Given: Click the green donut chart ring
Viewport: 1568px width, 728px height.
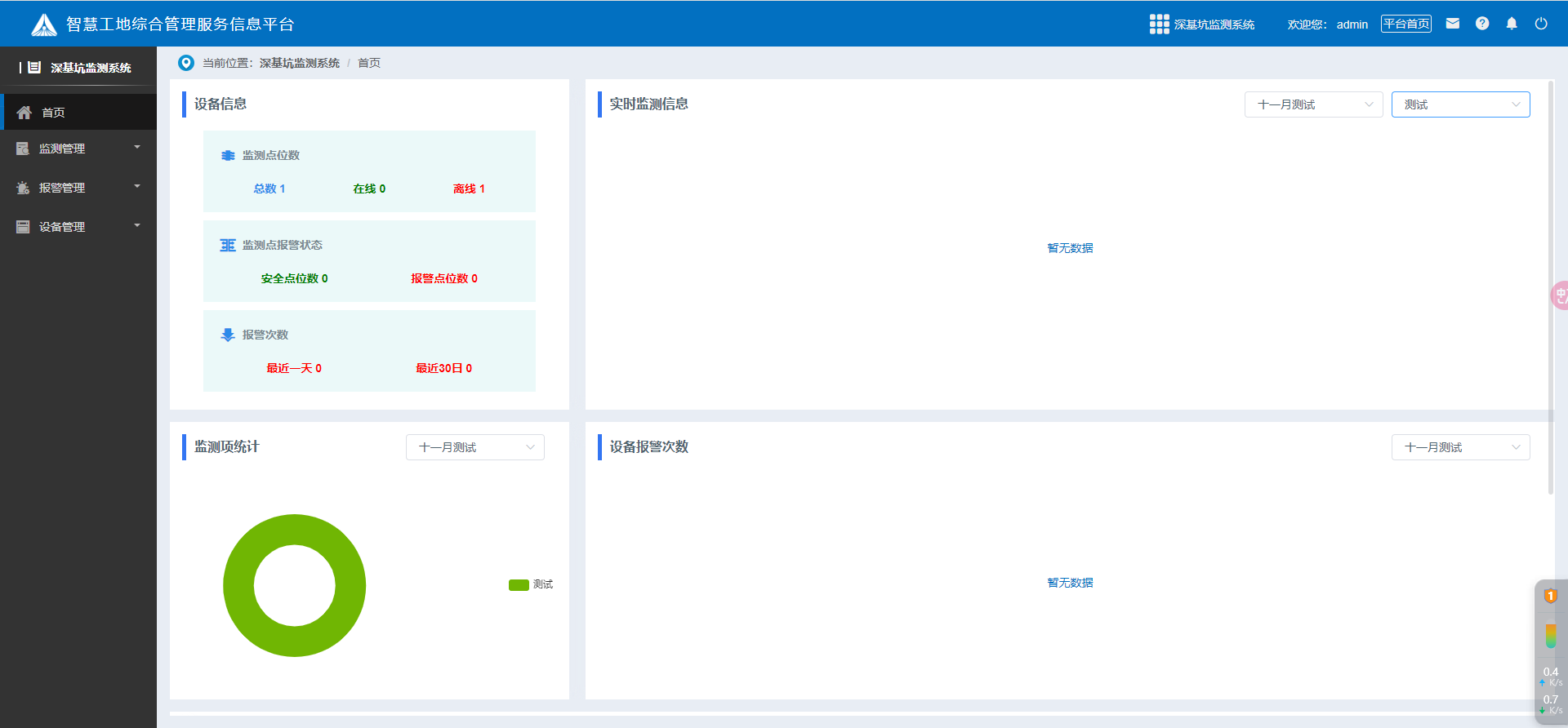Looking at the screenshot, I should (238, 585).
